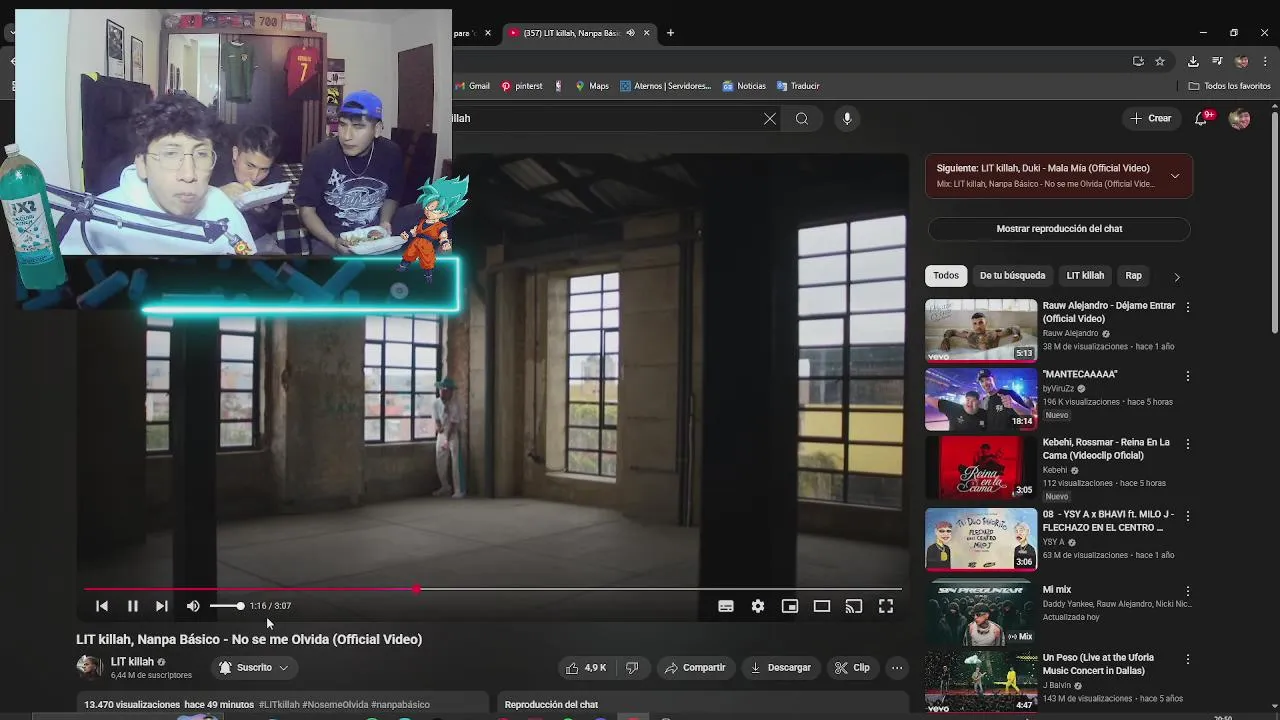The image size is (1280, 720).
Task: Dislike the video
Action: pos(632,668)
